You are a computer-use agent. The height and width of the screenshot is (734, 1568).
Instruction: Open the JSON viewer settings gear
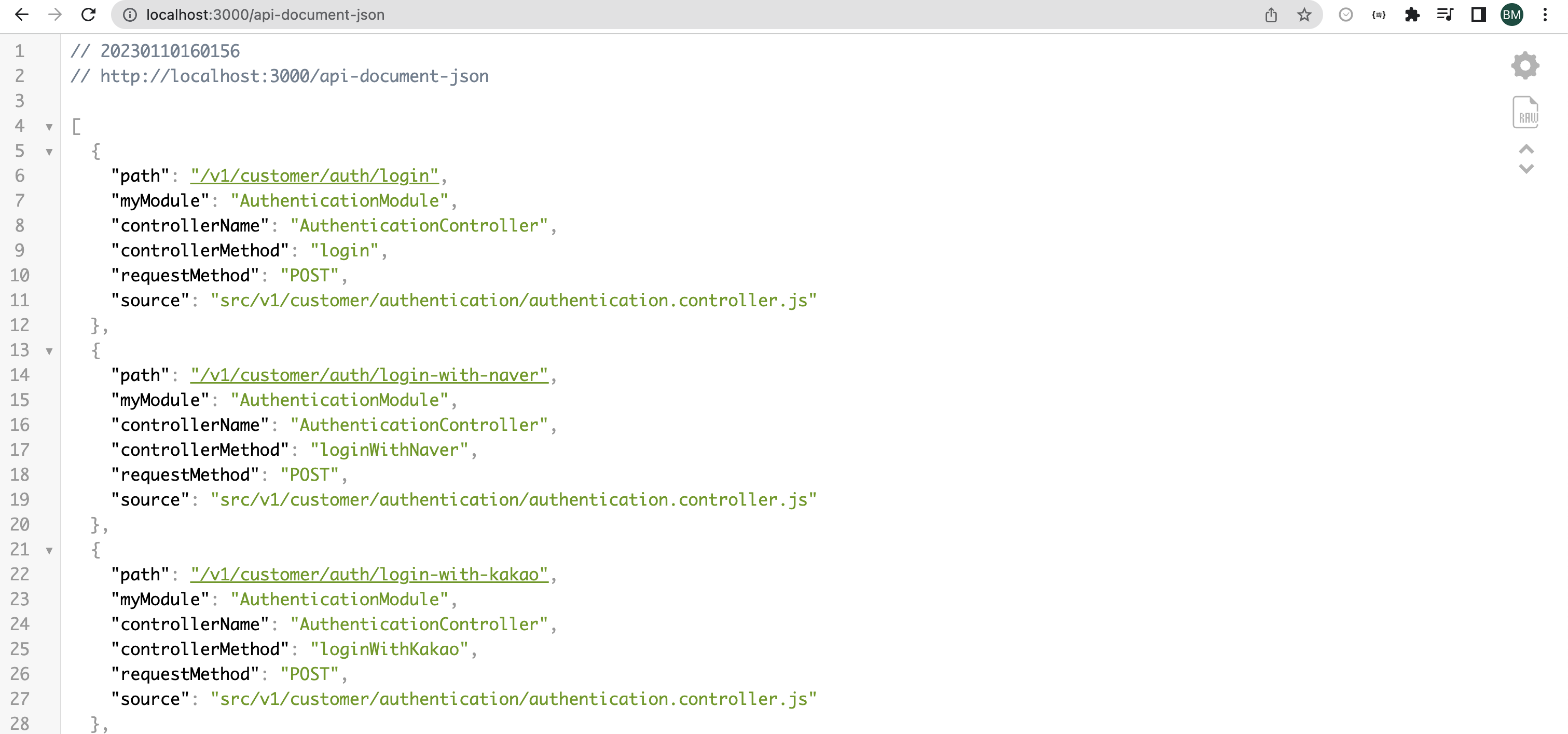pos(1525,65)
